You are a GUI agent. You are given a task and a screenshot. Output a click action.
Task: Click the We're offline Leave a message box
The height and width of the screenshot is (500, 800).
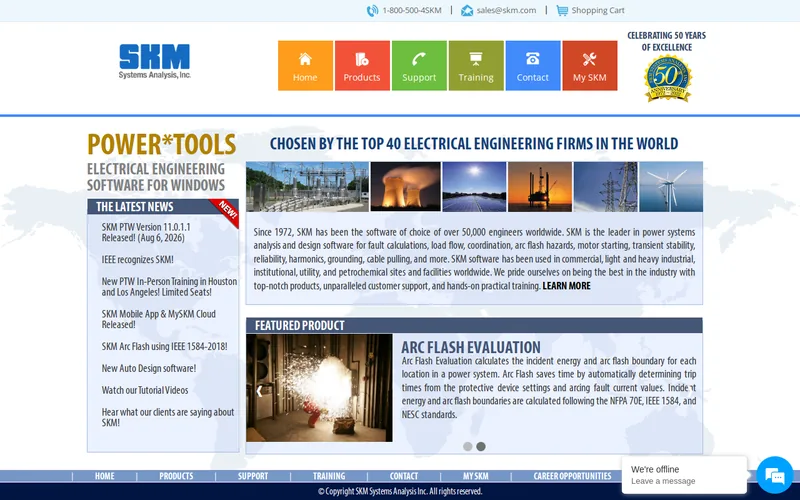684,475
